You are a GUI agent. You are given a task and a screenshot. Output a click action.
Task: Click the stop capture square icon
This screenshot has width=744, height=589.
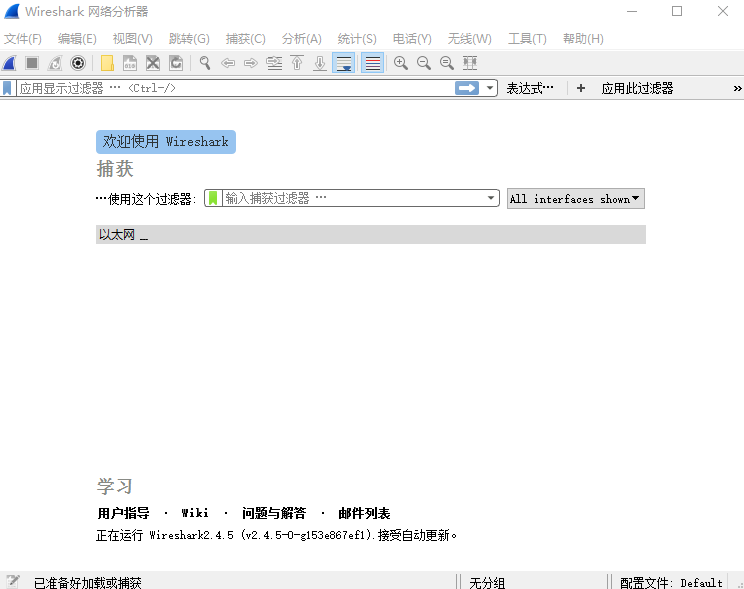click(x=32, y=63)
